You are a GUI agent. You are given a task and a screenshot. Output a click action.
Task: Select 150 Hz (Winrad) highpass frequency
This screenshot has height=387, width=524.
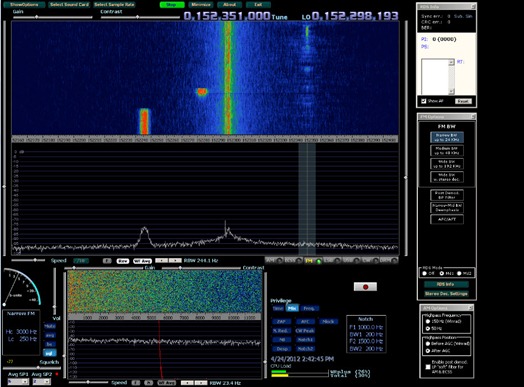(428, 321)
